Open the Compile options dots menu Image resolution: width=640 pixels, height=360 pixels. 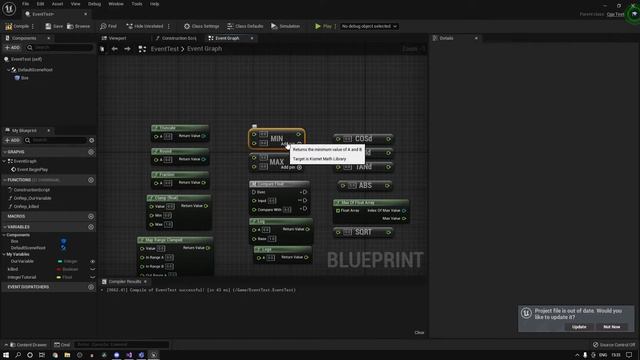pyautogui.click(x=33, y=26)
